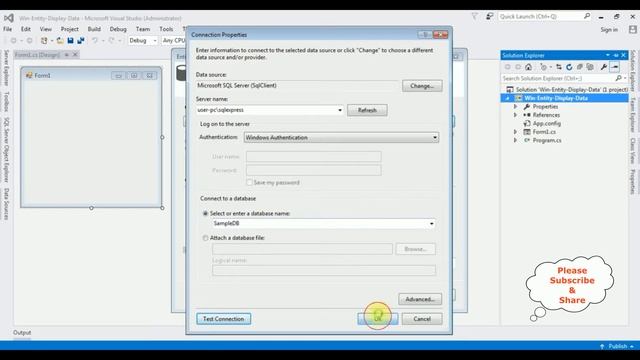Click the Publish icon in status bar
The width and height of the screenshot is (640, 360).
pyautogui.click(x=602, y=346)
